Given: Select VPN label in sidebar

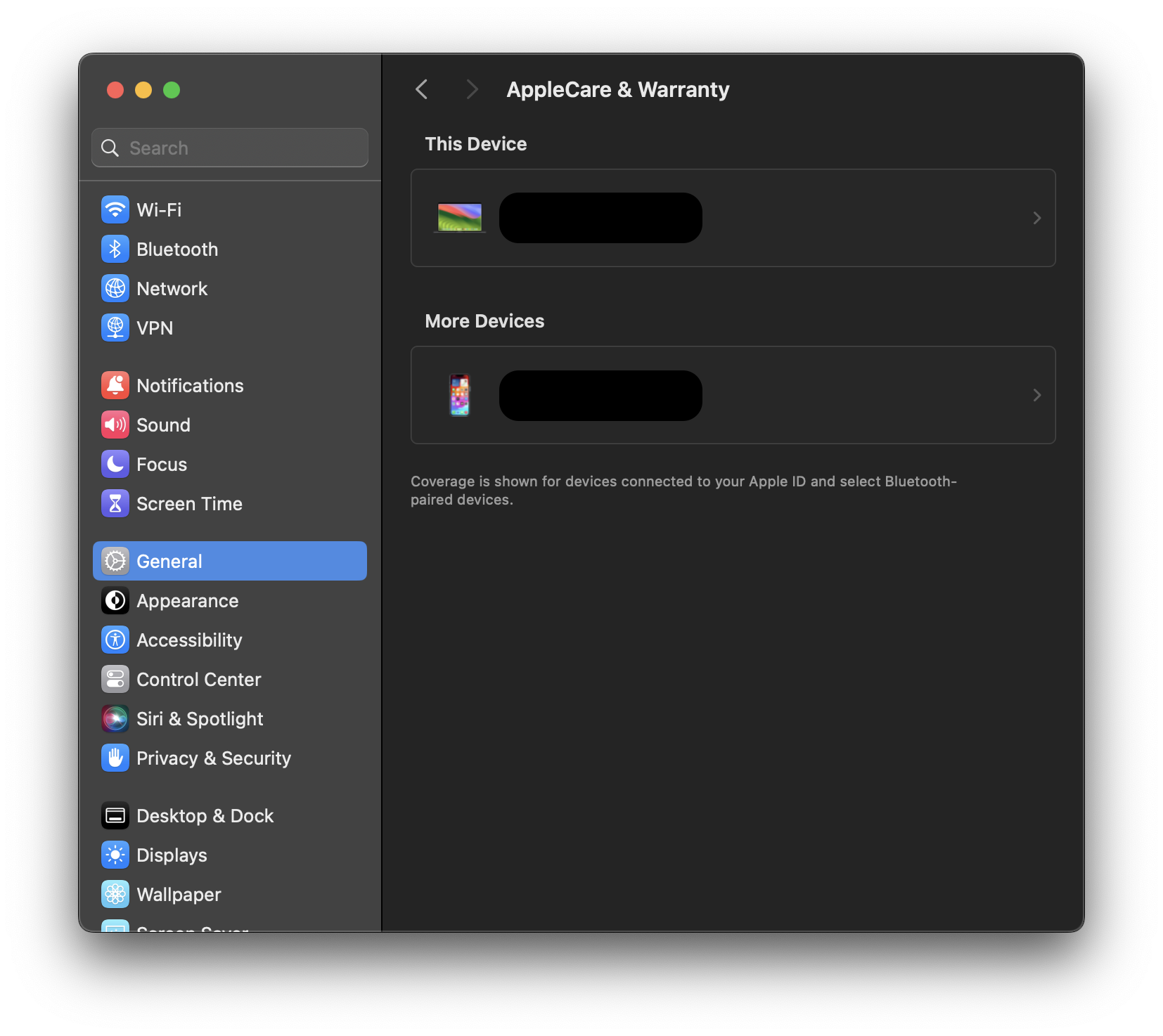Looking at the screenshot, I should click(155, 328).
